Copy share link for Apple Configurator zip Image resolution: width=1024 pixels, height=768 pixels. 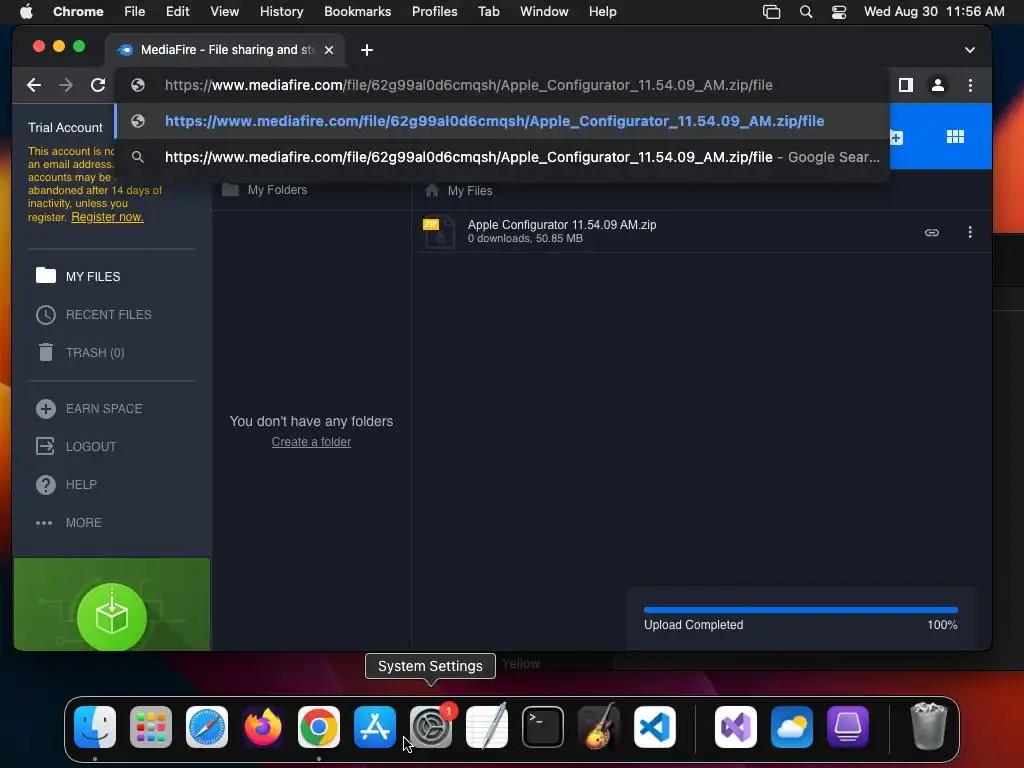[931, 232]
